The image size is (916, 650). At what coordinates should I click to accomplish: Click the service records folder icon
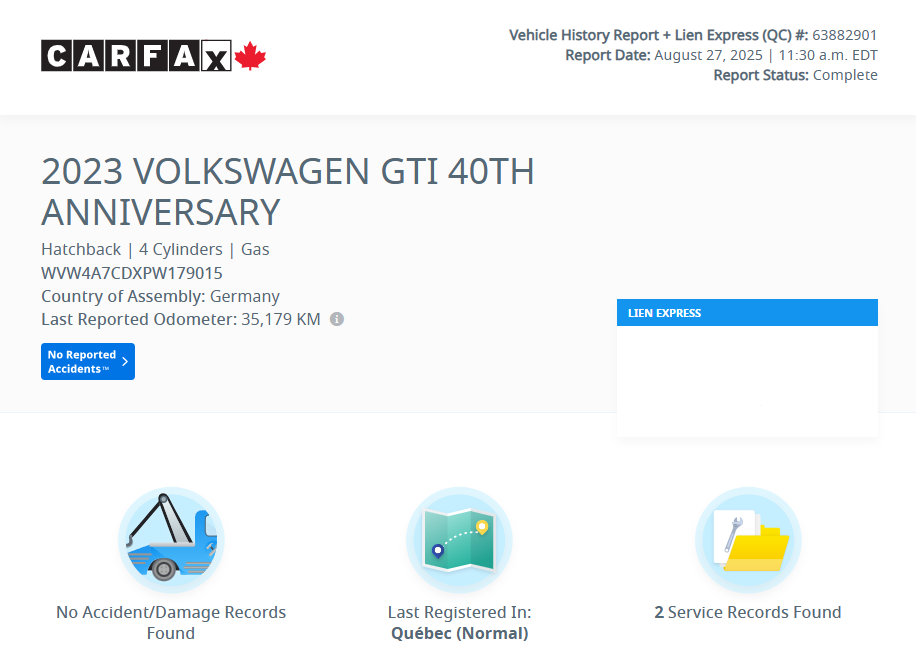point(748,540)
